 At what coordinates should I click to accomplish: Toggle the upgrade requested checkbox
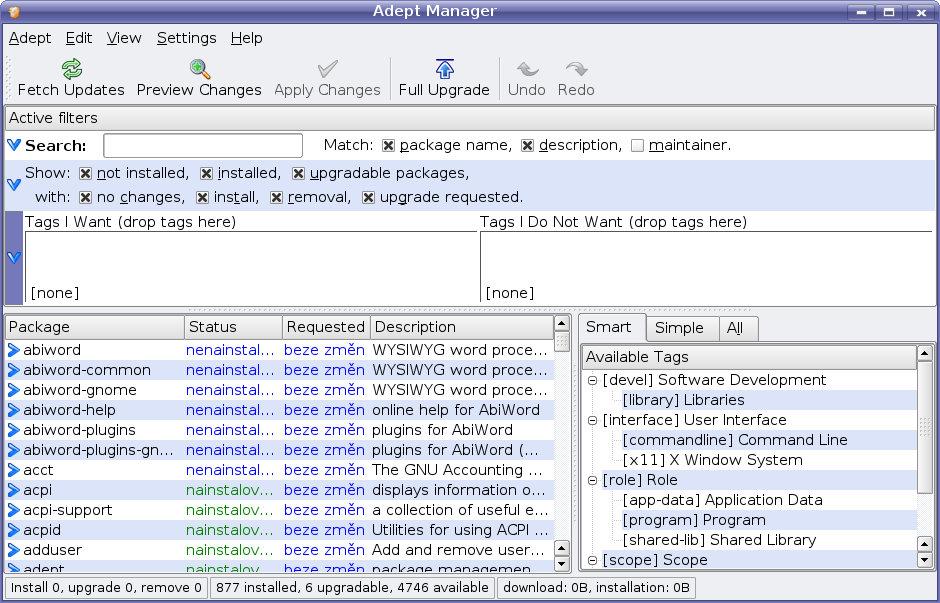(x=369, y=198)
